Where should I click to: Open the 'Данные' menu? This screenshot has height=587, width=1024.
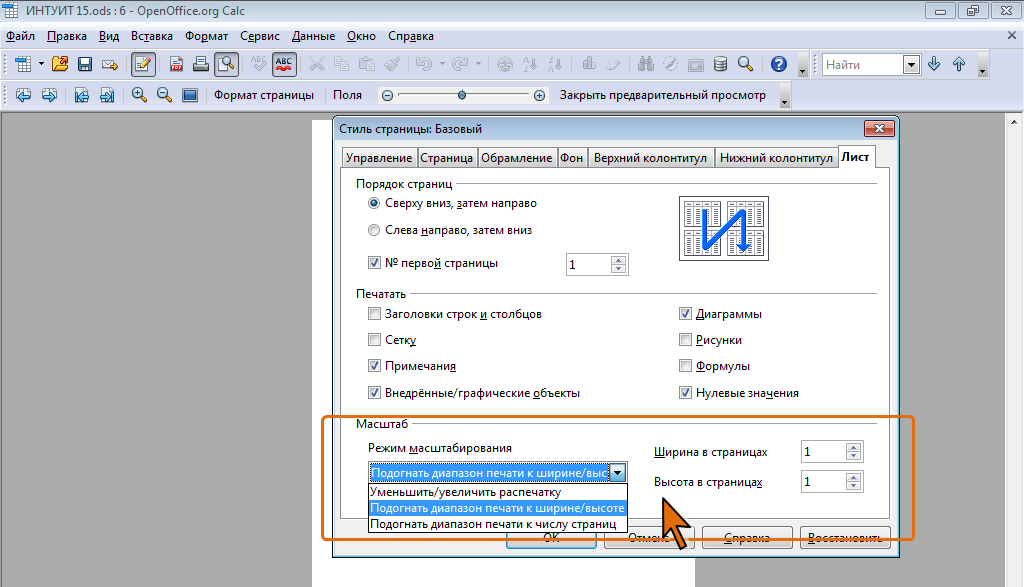pos(313,36)
